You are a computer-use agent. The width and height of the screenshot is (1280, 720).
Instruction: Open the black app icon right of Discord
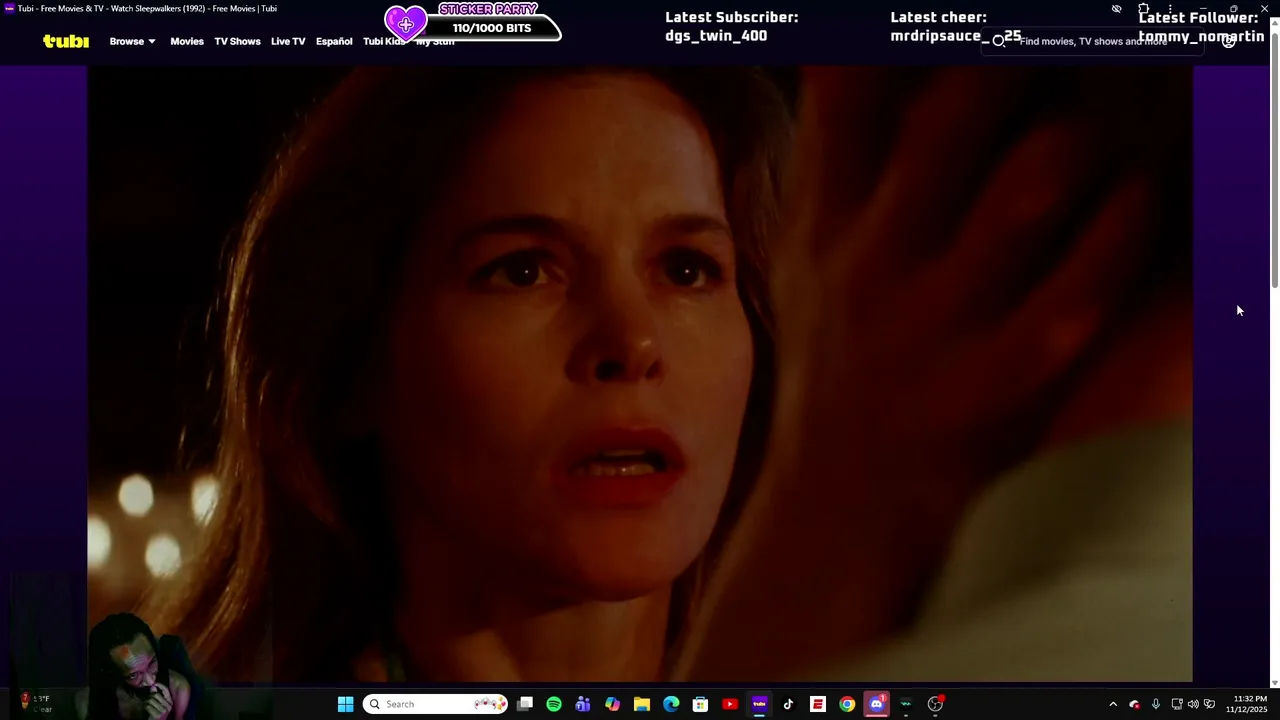906,704
